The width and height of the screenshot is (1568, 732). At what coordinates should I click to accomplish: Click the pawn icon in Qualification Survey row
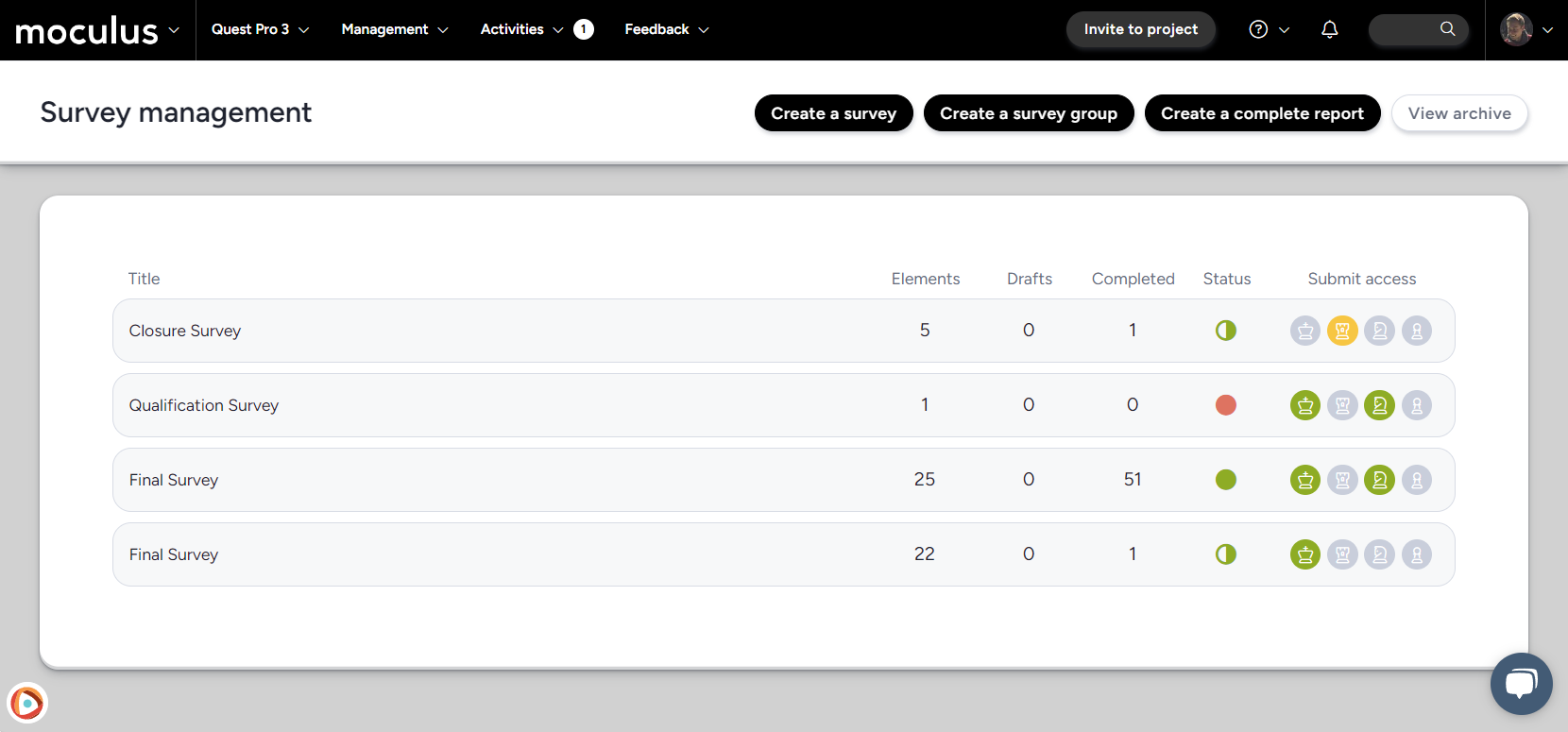pyautogui.click(x=1416, y=405)
